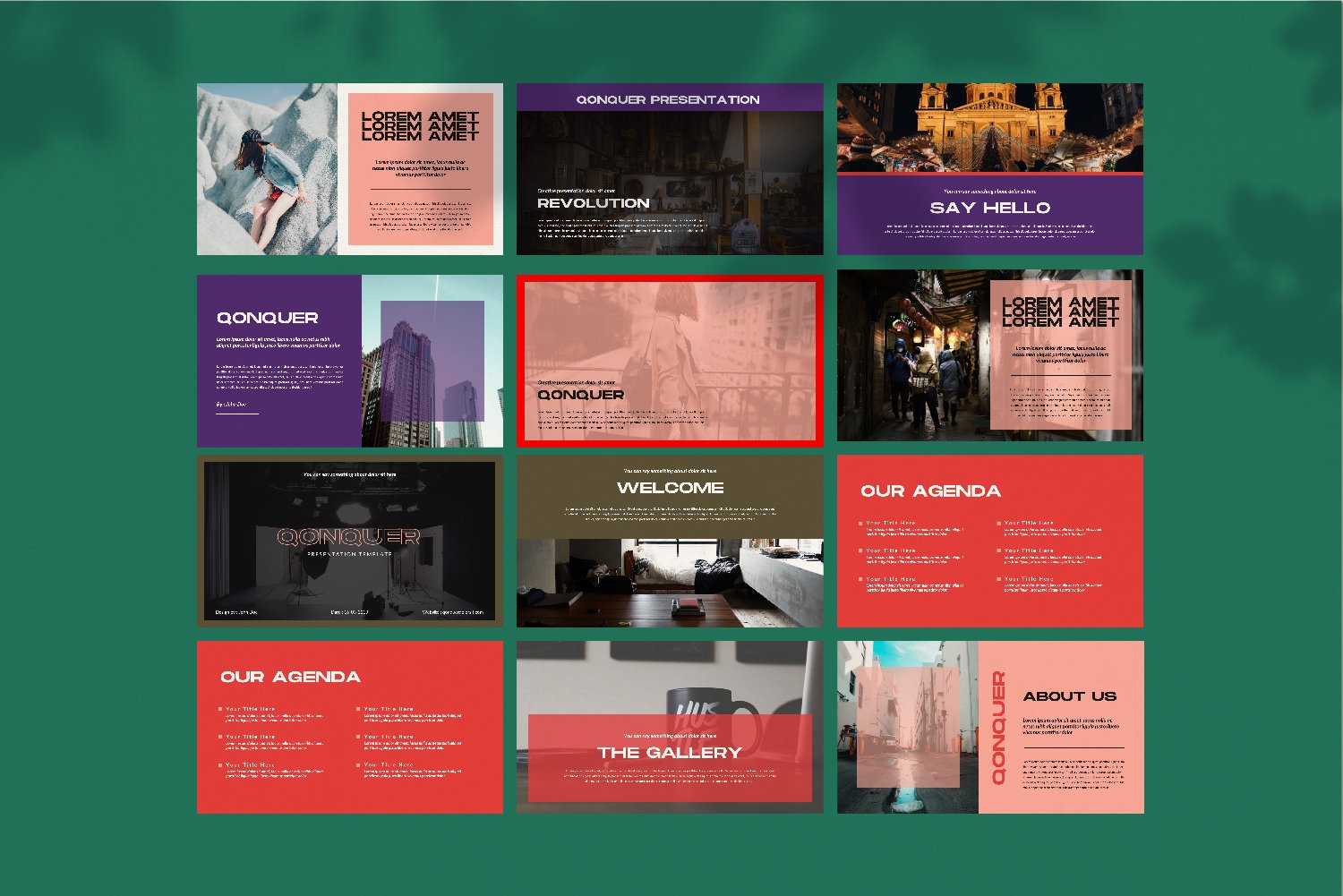Click the PRESENTATION TEMPLATE subtitle text
Screen dimensions: 1343x896
[349, 554]
